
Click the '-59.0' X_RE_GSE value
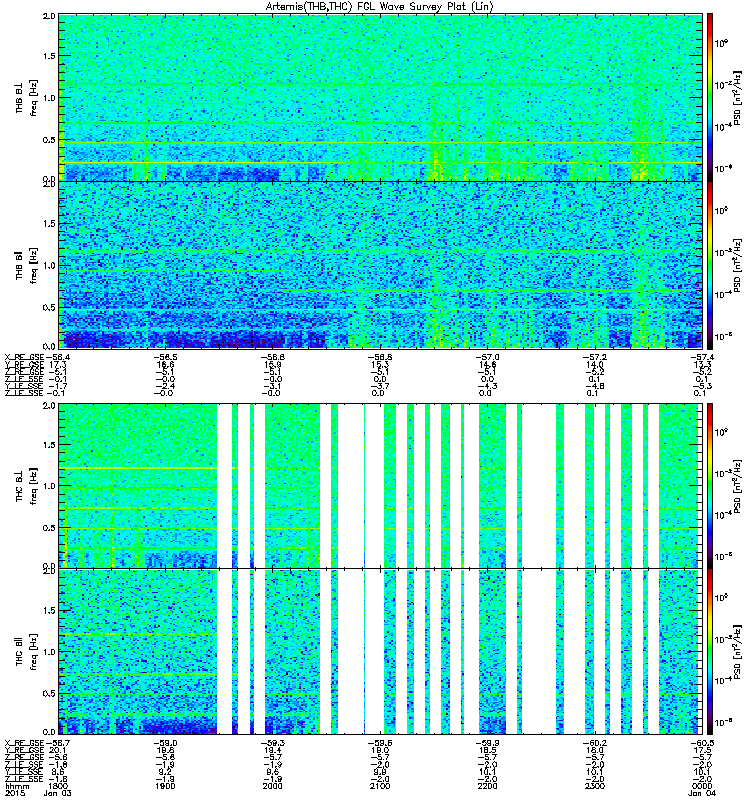coord(165,743)
